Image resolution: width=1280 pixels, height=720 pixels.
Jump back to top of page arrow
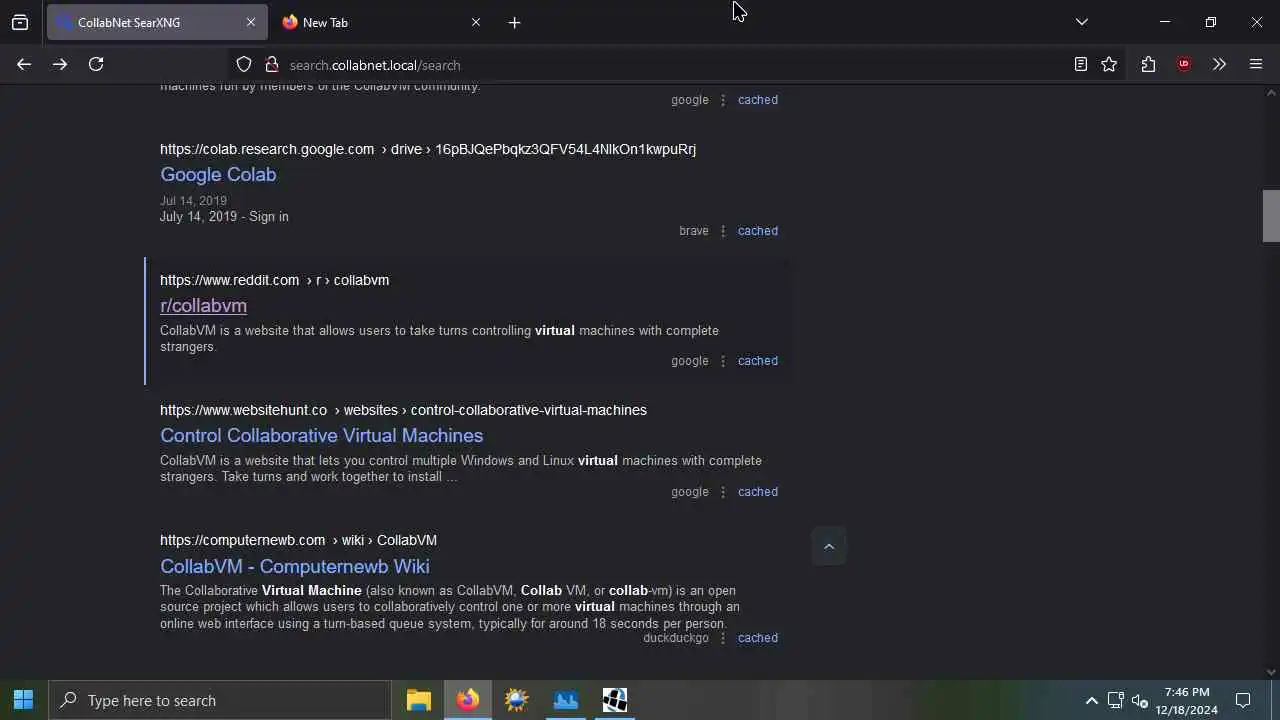pos(828,546)
